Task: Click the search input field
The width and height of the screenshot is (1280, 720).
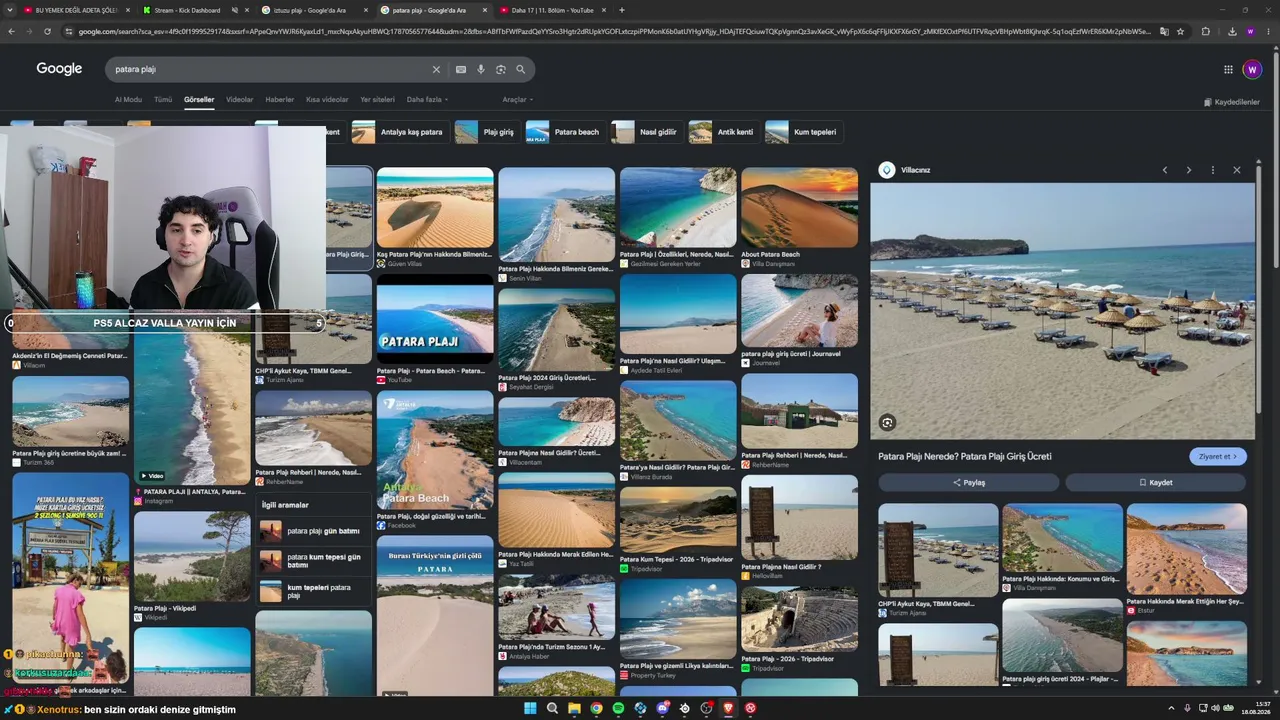Action: click(270, 69)
